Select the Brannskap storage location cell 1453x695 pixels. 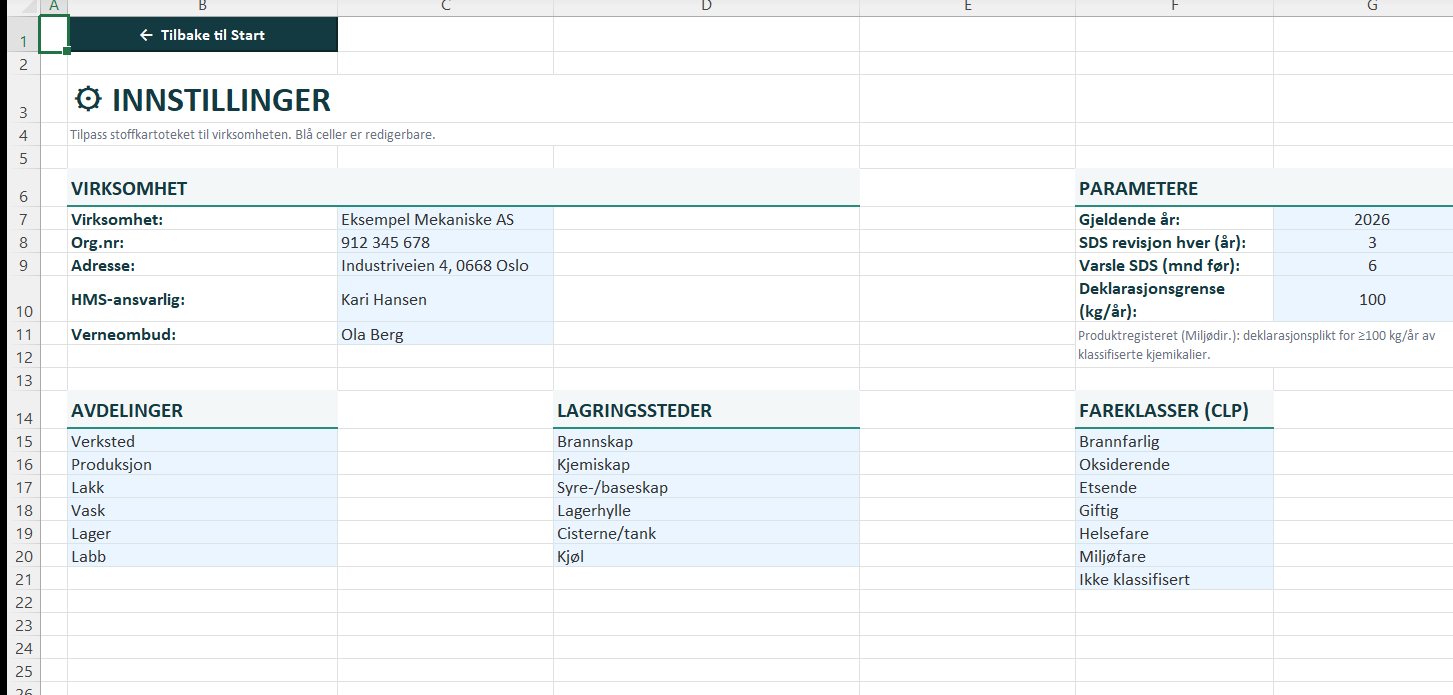click(x=706, y=441)
